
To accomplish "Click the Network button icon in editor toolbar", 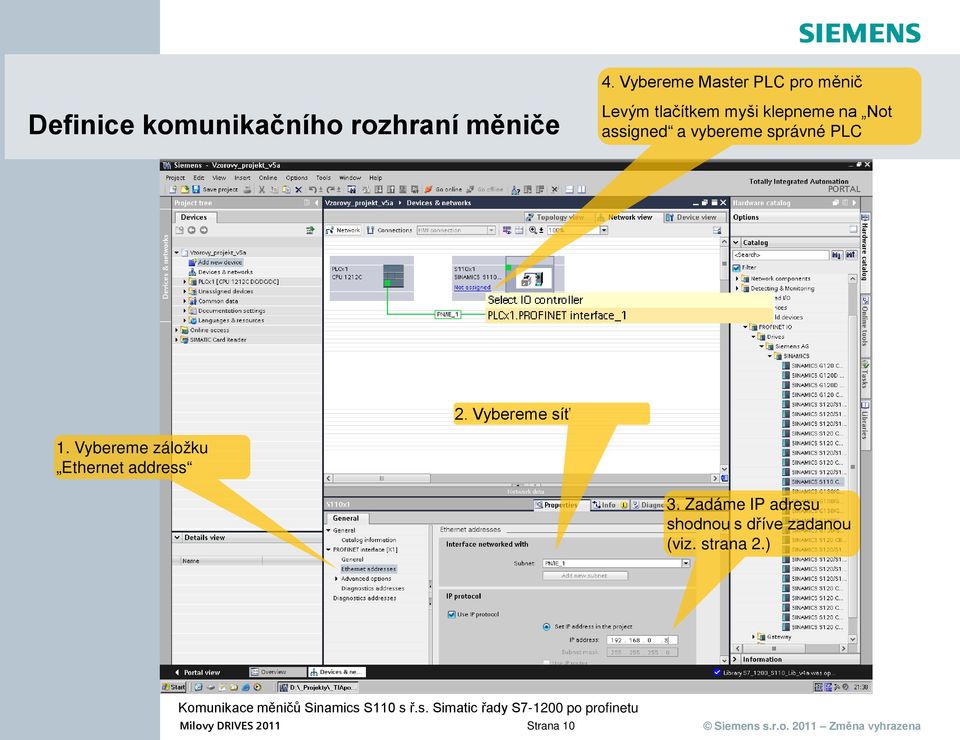I will [330, 230].
